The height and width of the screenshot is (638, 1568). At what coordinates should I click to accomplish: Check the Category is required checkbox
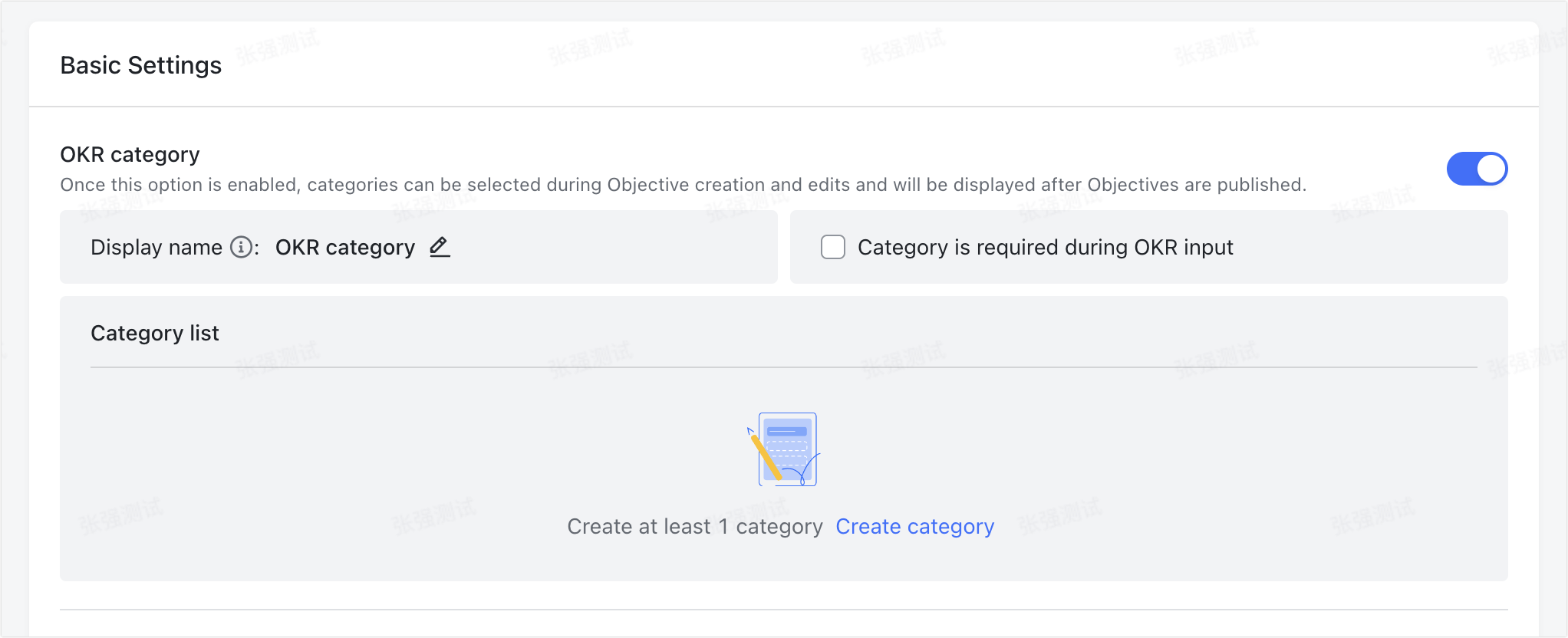[833, 247]
